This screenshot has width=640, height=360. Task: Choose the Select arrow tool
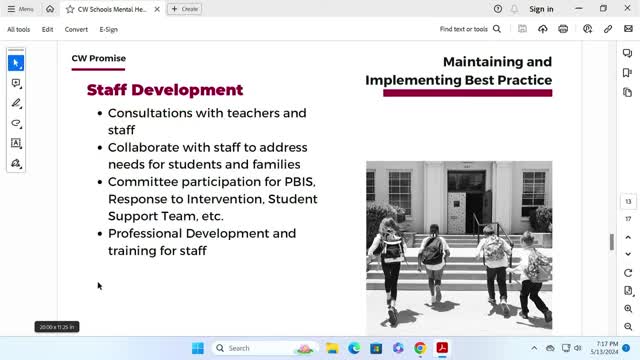[16, 63]
